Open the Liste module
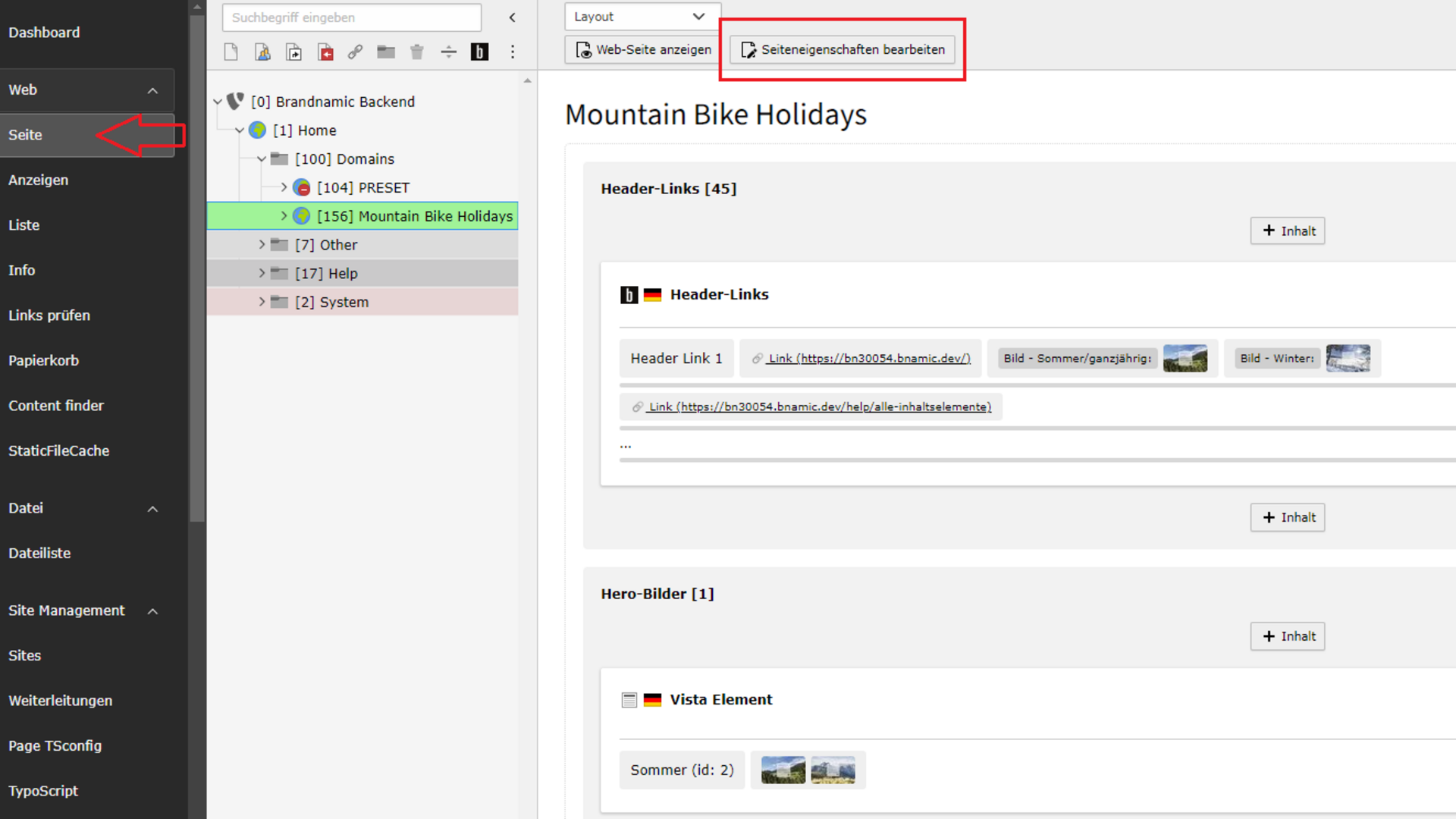 tap(24, 225)
